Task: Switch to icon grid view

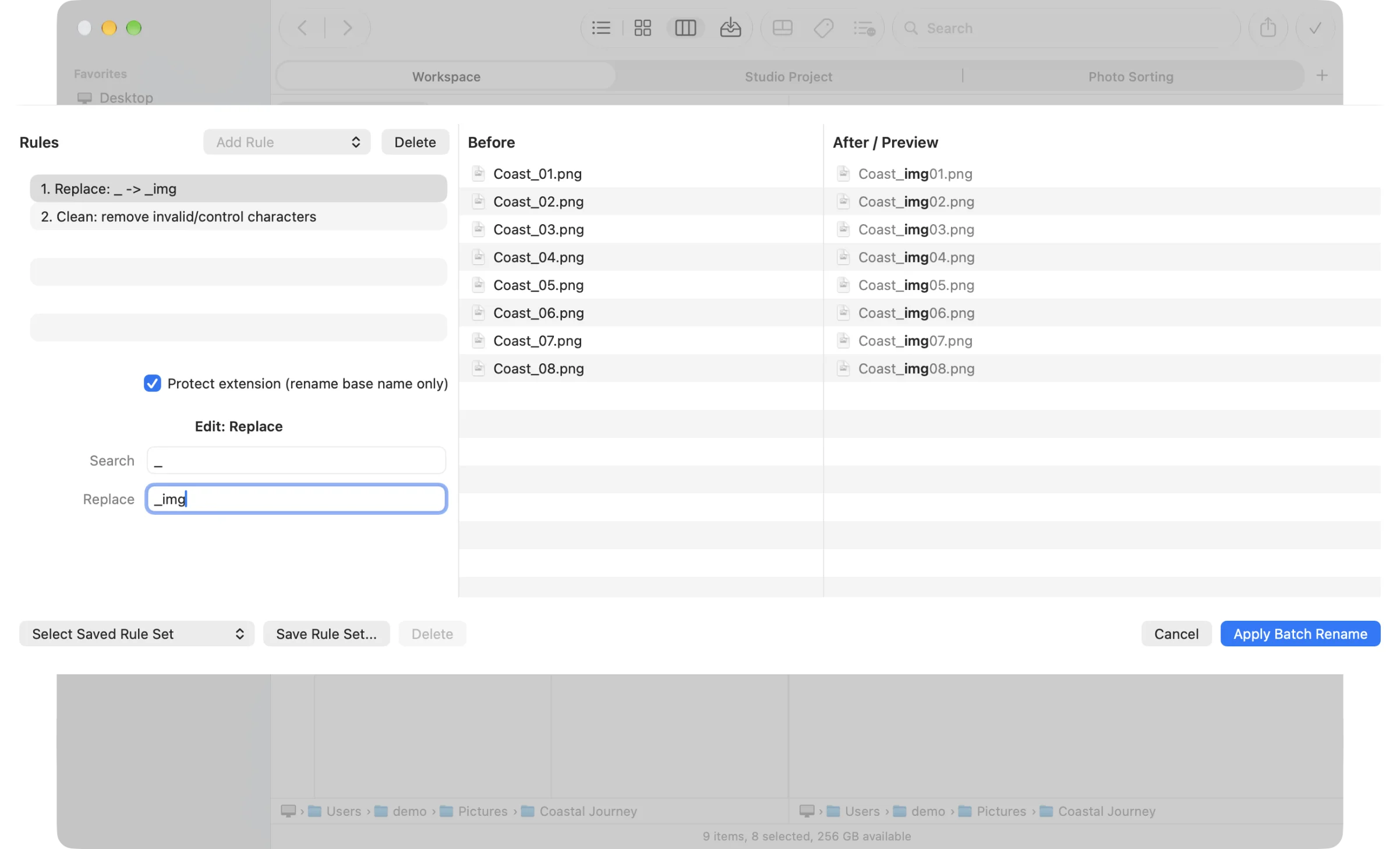Action: (x=642, y=28)
